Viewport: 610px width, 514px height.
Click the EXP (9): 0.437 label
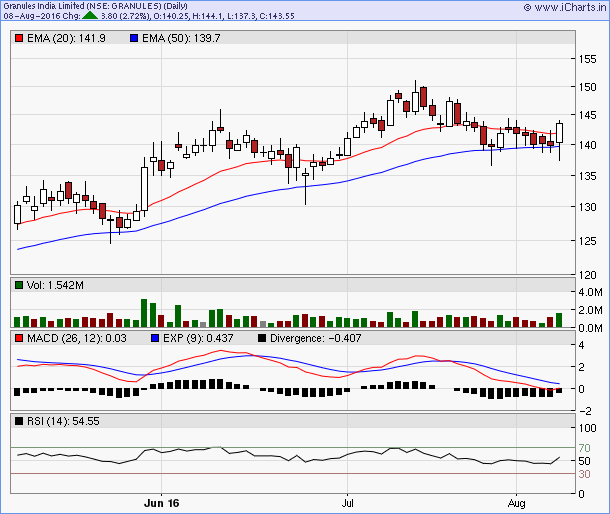click(x=198, y=338)
